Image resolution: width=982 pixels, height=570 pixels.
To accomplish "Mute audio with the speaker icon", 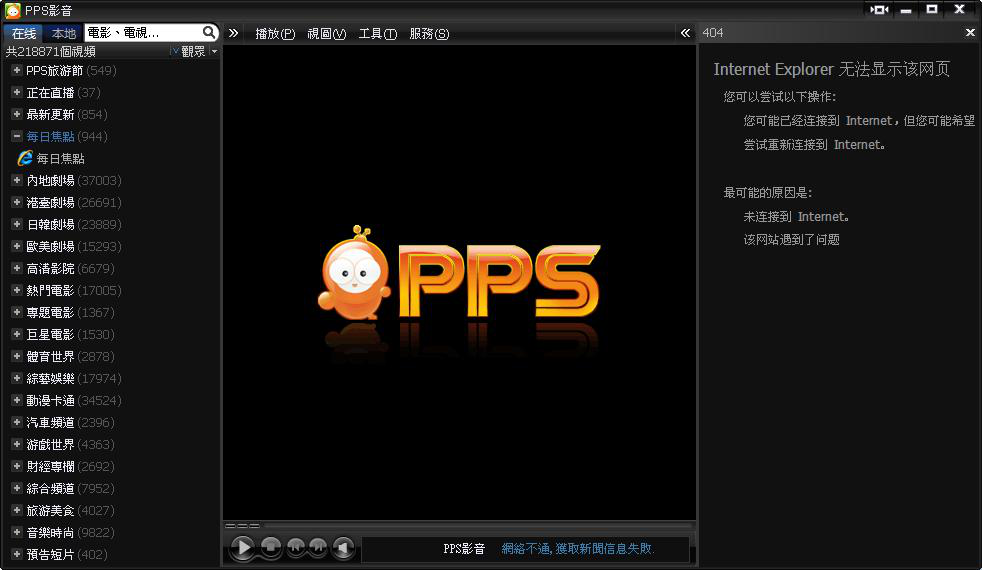I will point(343,547).
